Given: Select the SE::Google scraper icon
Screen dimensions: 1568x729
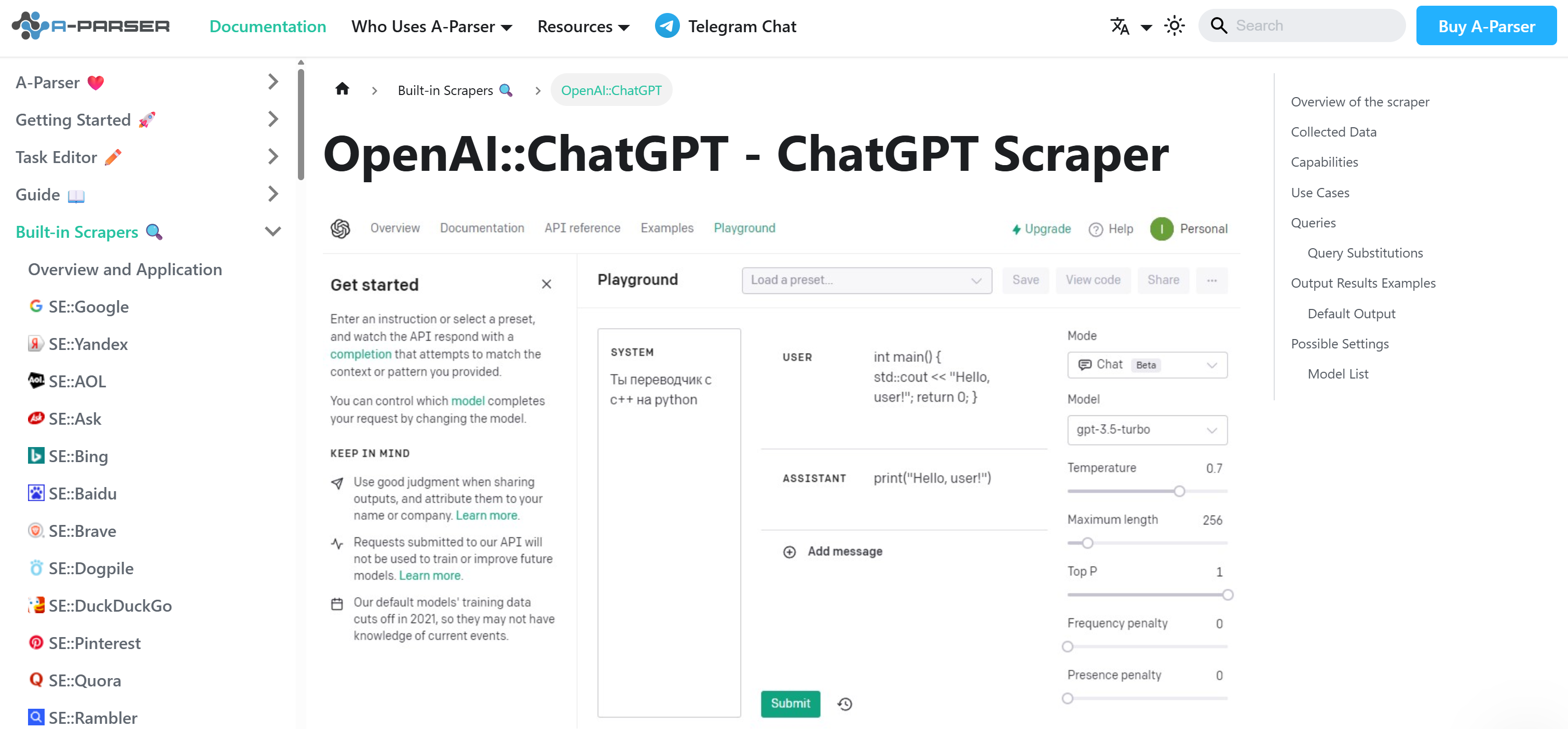Looking at the screenshot, I should tap(36, 306).
